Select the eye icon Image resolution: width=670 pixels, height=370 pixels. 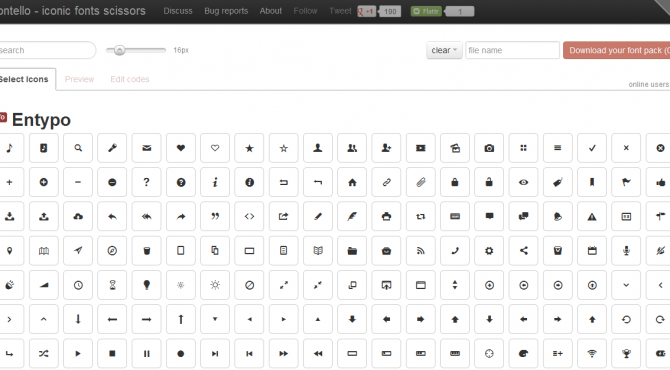(523, 182)
